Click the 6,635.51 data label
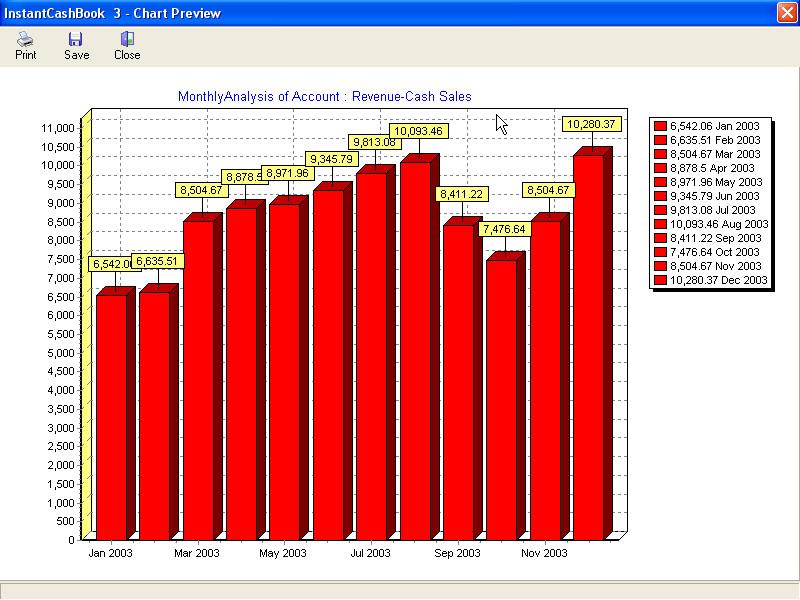The width and height of the screenshot is (800, 600). [157, 261]
